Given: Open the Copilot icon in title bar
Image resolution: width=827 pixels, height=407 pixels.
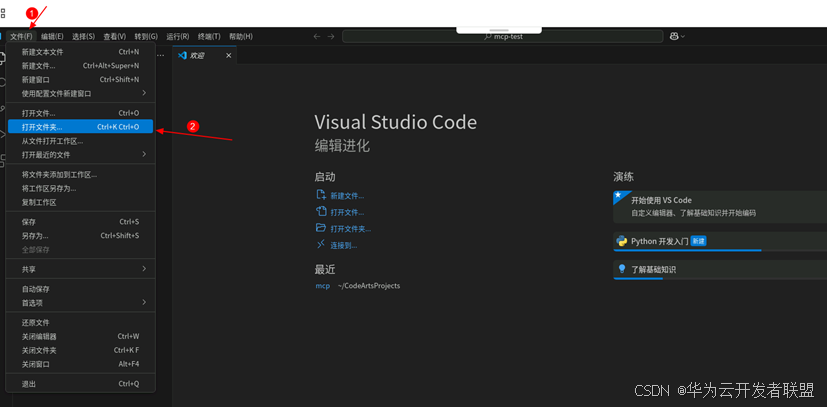Looking at the screenshot, I should pos(674,36).
